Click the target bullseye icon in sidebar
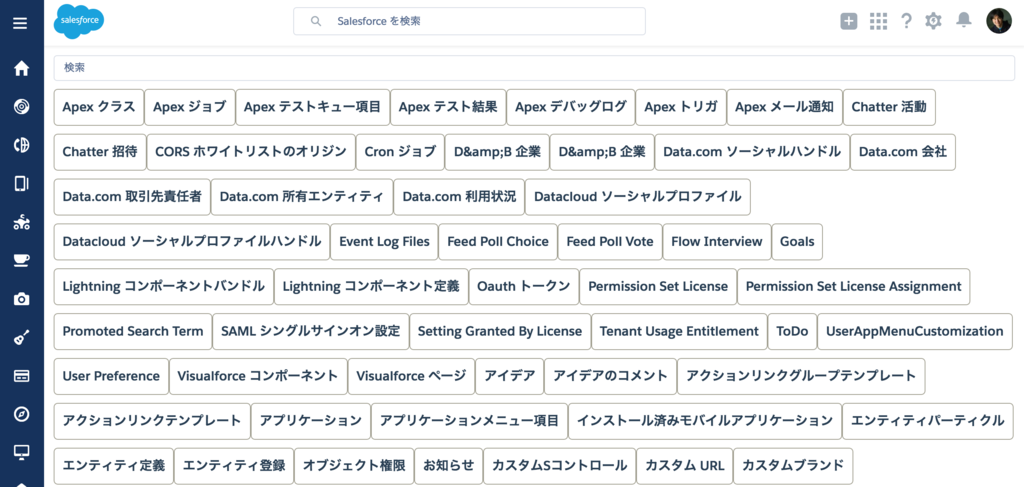 (22, 106)
